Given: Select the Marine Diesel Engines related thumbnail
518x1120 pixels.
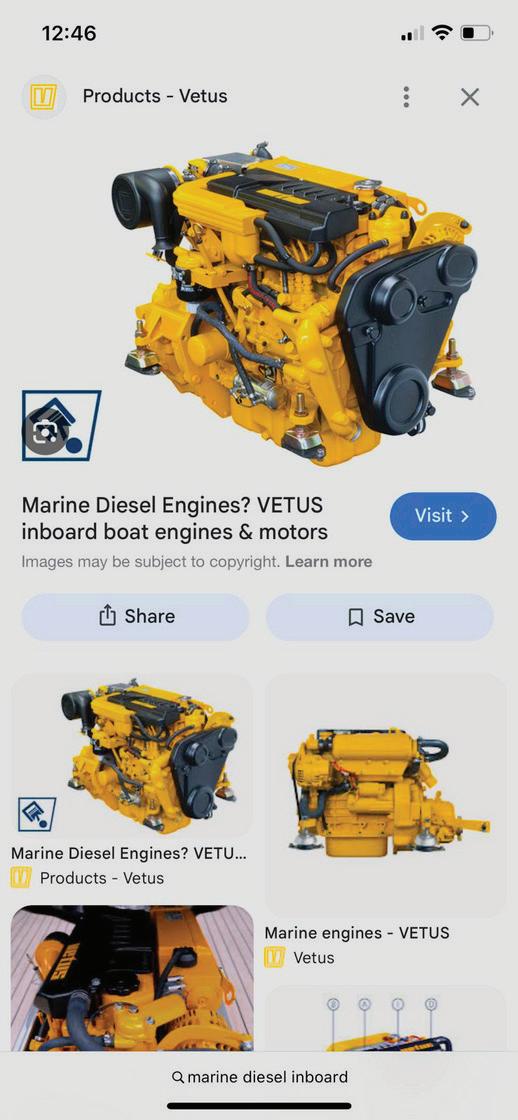Looking at the screenshot, I should point(132,756).
